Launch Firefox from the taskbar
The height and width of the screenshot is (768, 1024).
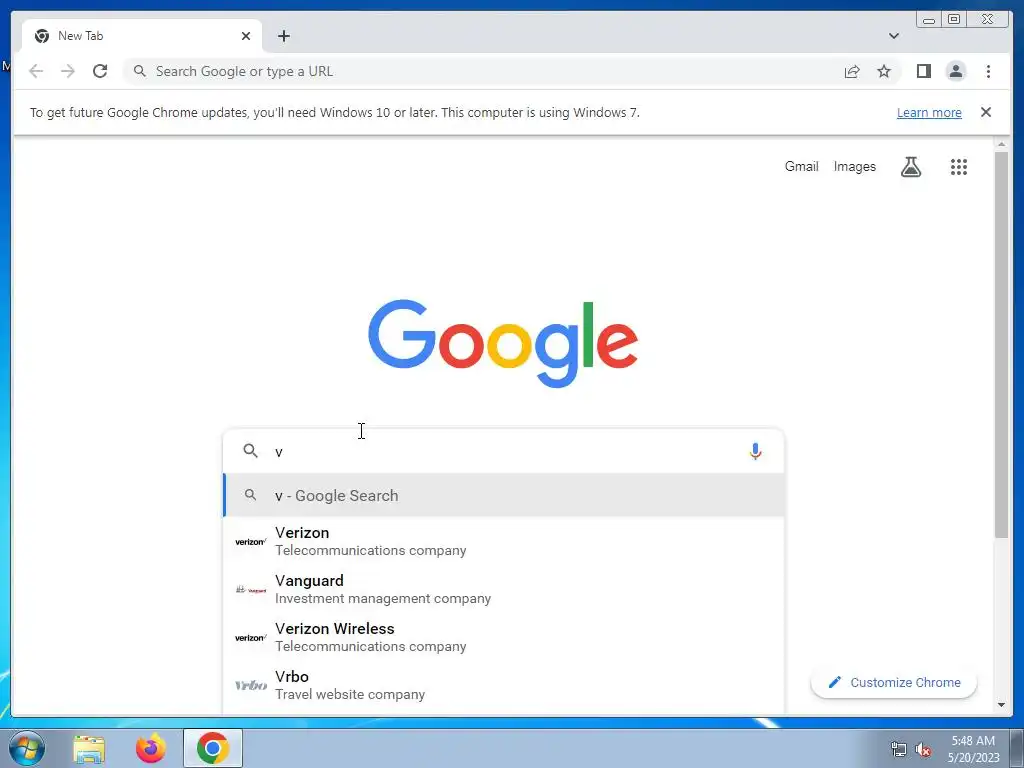click(x=150, y=748)
